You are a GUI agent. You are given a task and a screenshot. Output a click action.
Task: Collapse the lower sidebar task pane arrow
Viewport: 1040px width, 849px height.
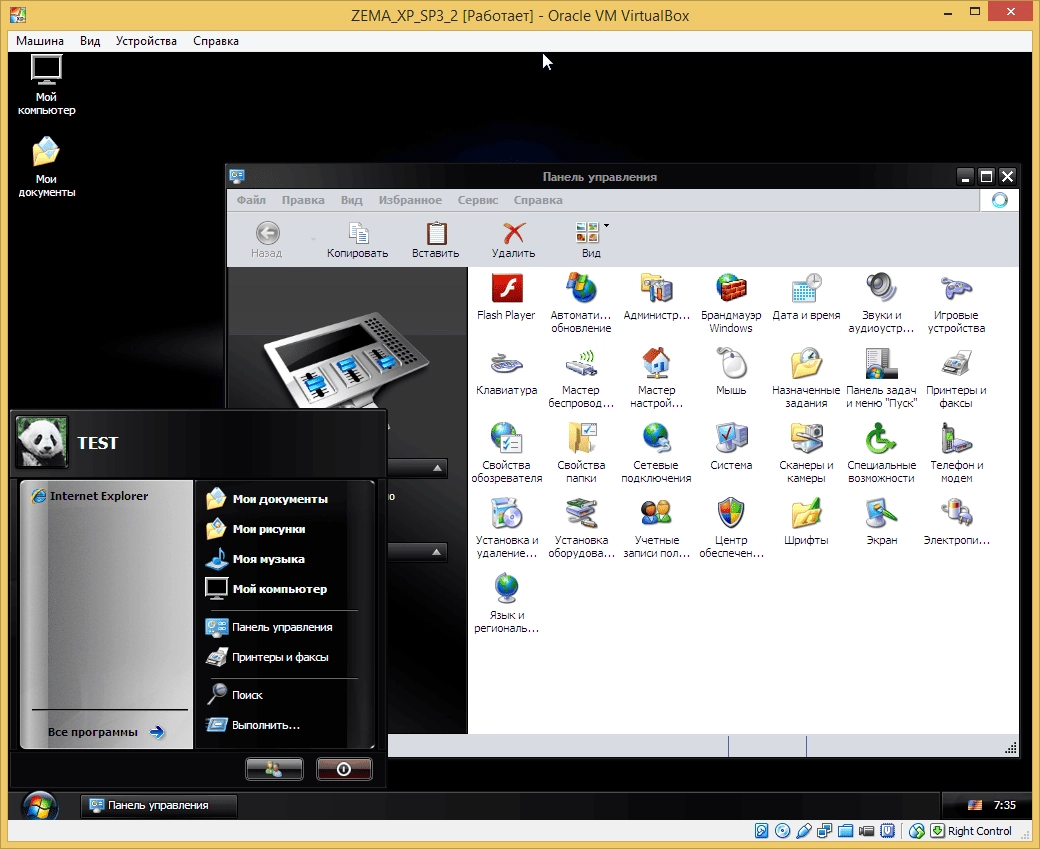tap(436, 552)
